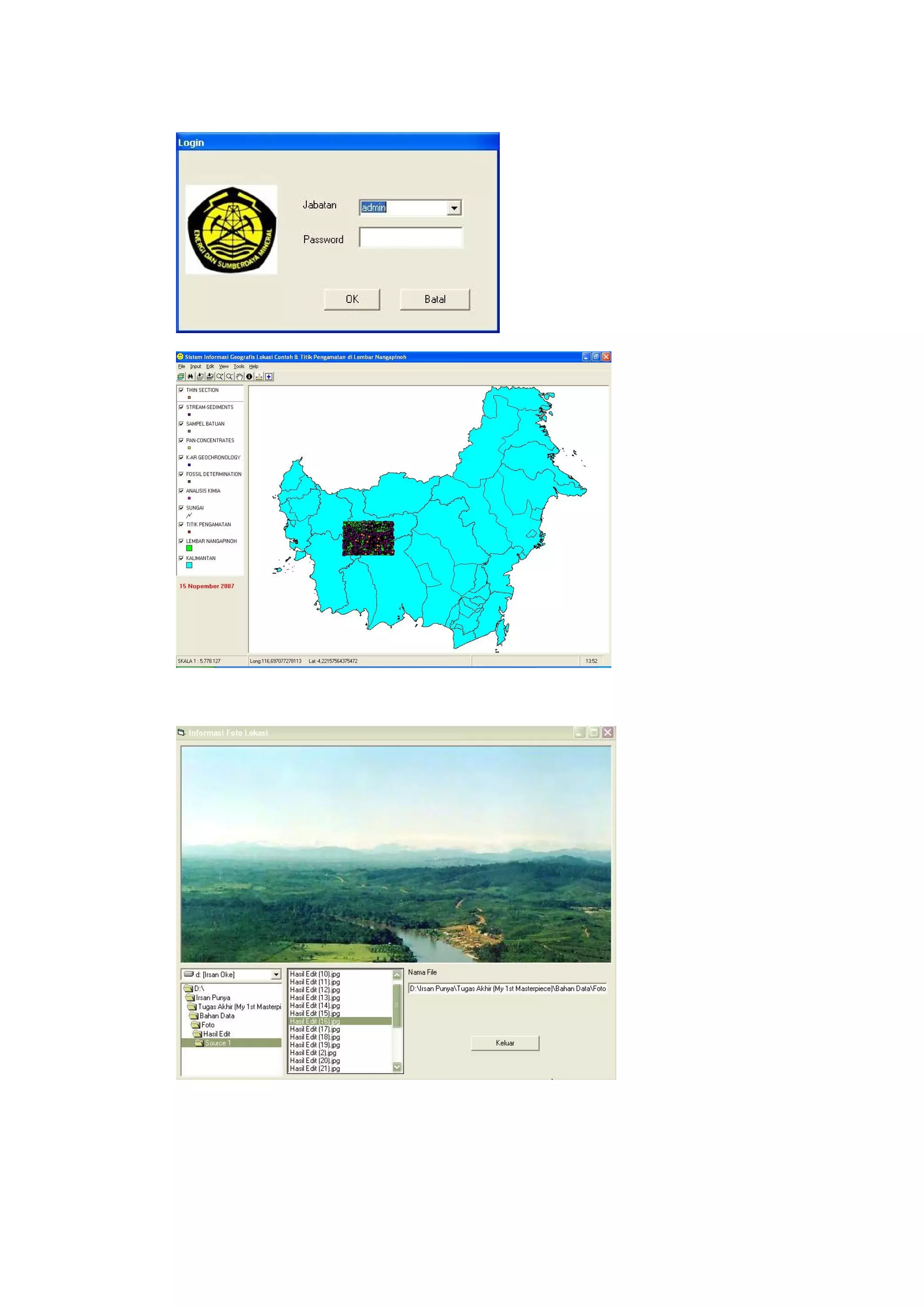The width and height of the screenshot is (924, 1308).
Task: Select the zoom in magnifier tool
Action: [220, 376]
